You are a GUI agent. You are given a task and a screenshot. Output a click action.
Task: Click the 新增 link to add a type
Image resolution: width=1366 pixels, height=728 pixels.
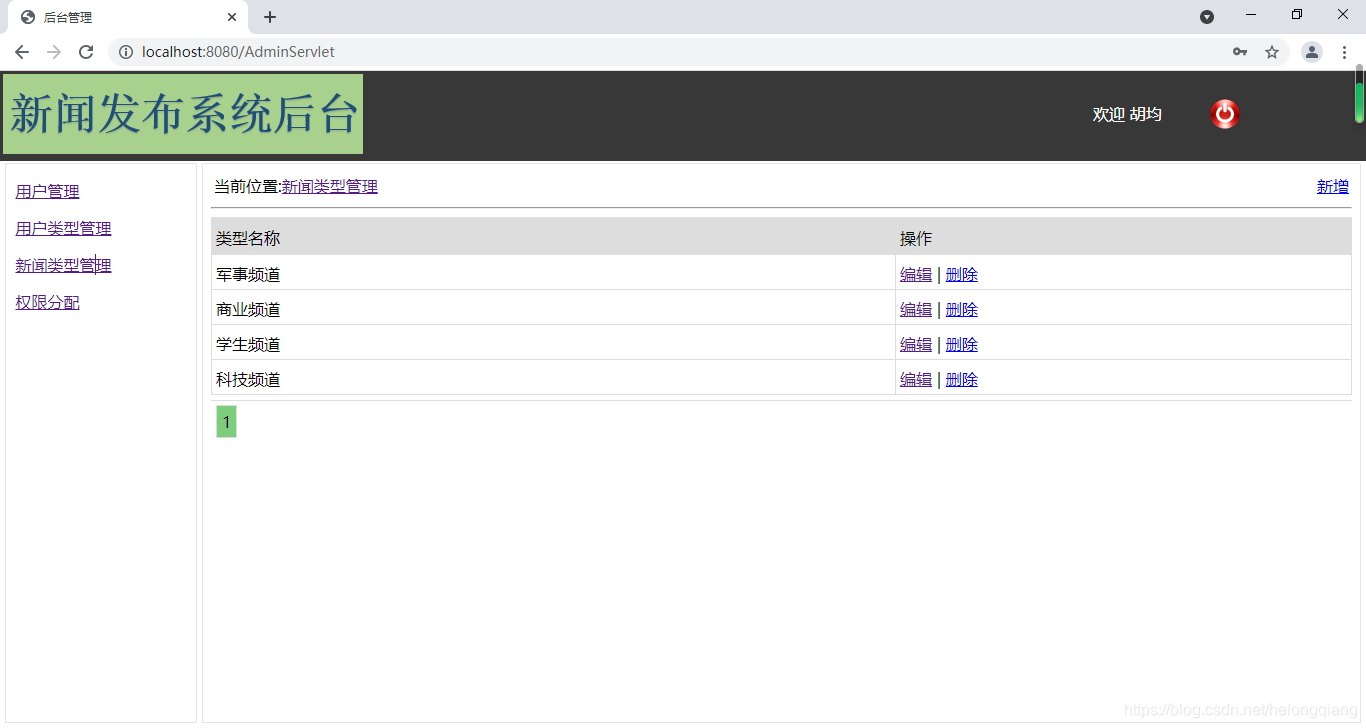[1332, 186]
